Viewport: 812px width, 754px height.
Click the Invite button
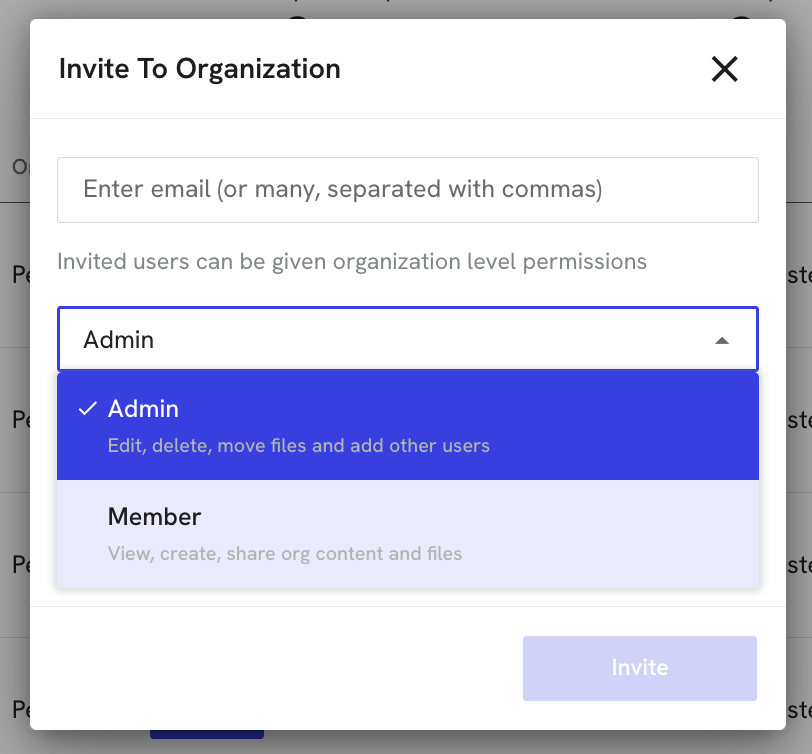639,667
